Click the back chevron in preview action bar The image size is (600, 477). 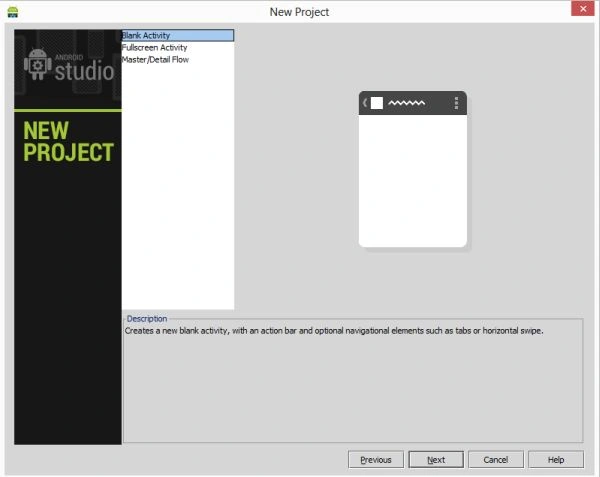point(365,103)
